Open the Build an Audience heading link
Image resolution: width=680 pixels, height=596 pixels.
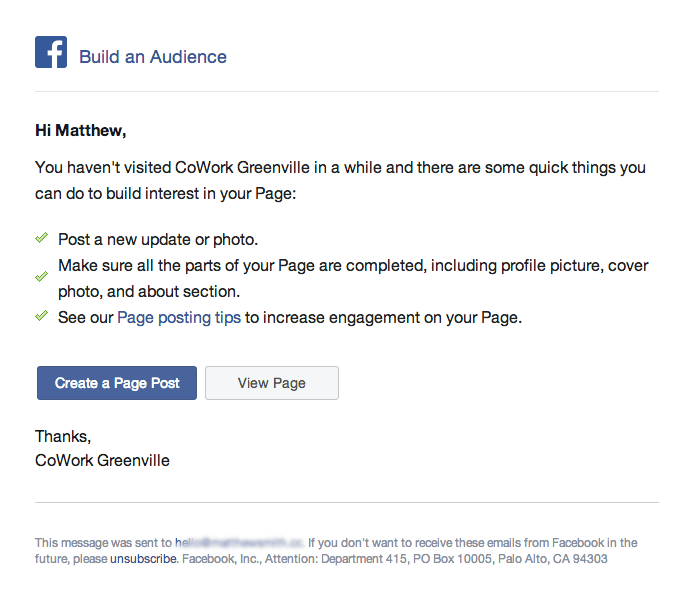[x=153, y=57]
